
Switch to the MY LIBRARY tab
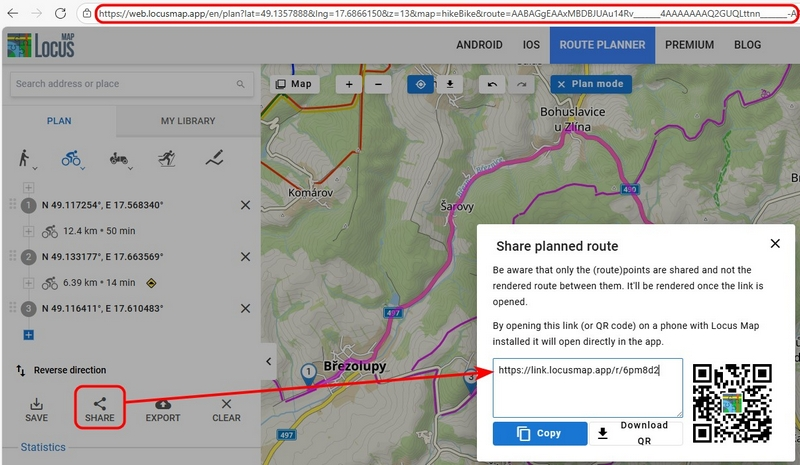click(x=187, y=121)
